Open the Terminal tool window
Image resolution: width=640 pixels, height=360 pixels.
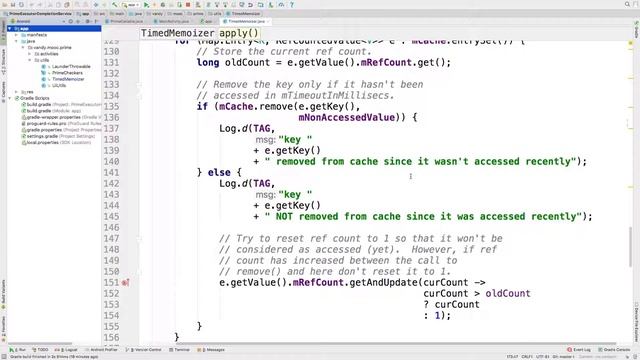click(x=179, y=350)
